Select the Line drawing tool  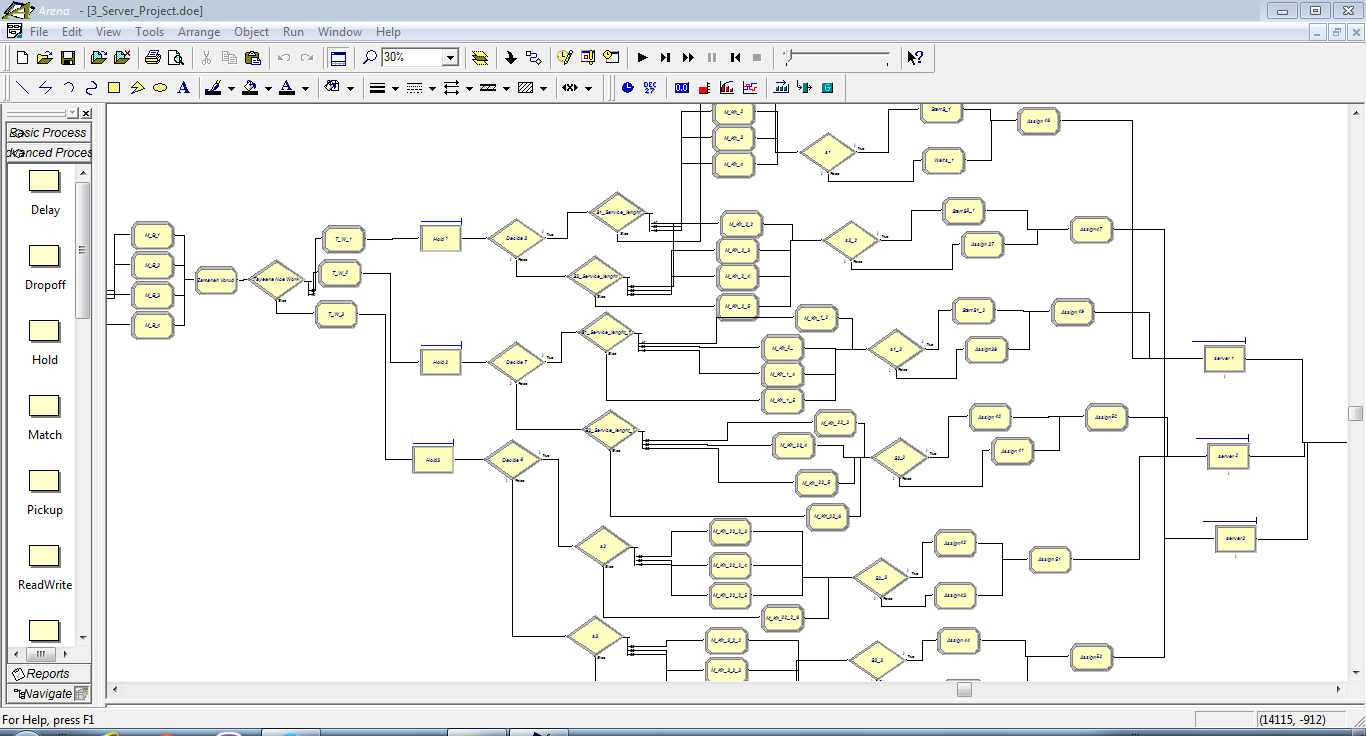coord(22,88)
